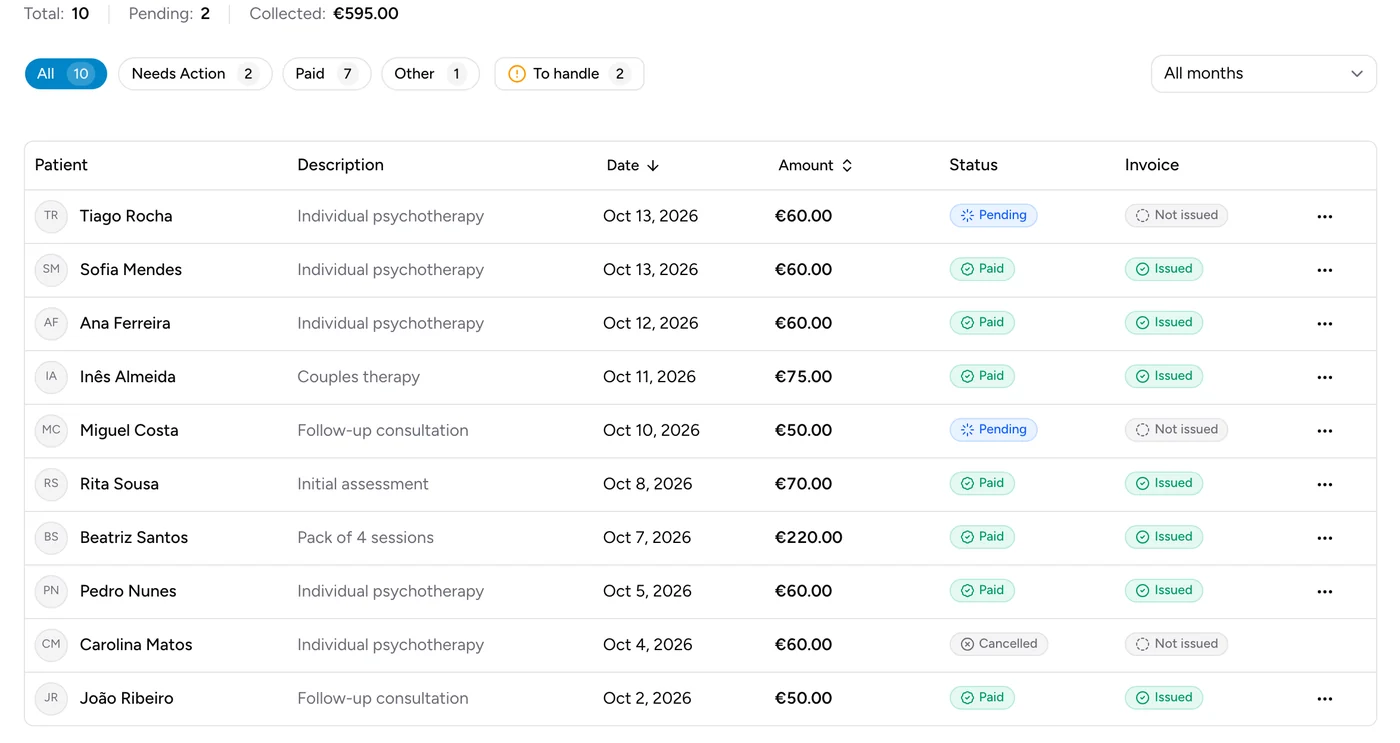
Task: Click patient name Ana Ferreira
Action: pos(125,323)
